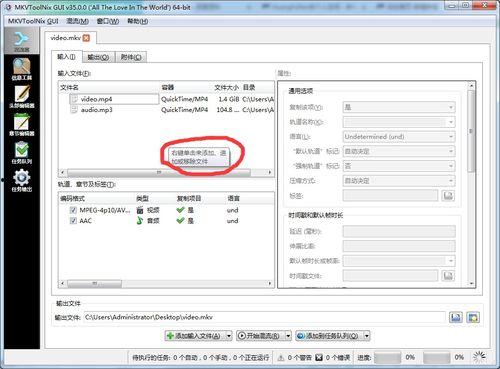Viewport: 500px width, 369px height.
Task: Click the audio track note icon
Action: (x=140, y=221)
